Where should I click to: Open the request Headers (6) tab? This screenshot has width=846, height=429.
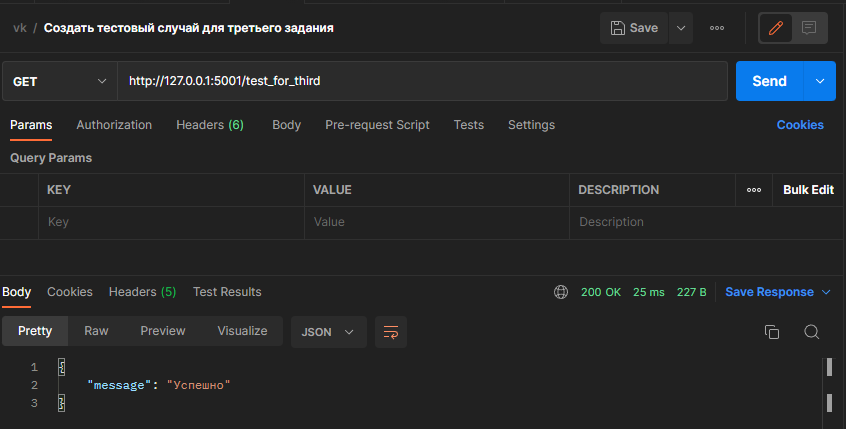click(x=210, y=125)
